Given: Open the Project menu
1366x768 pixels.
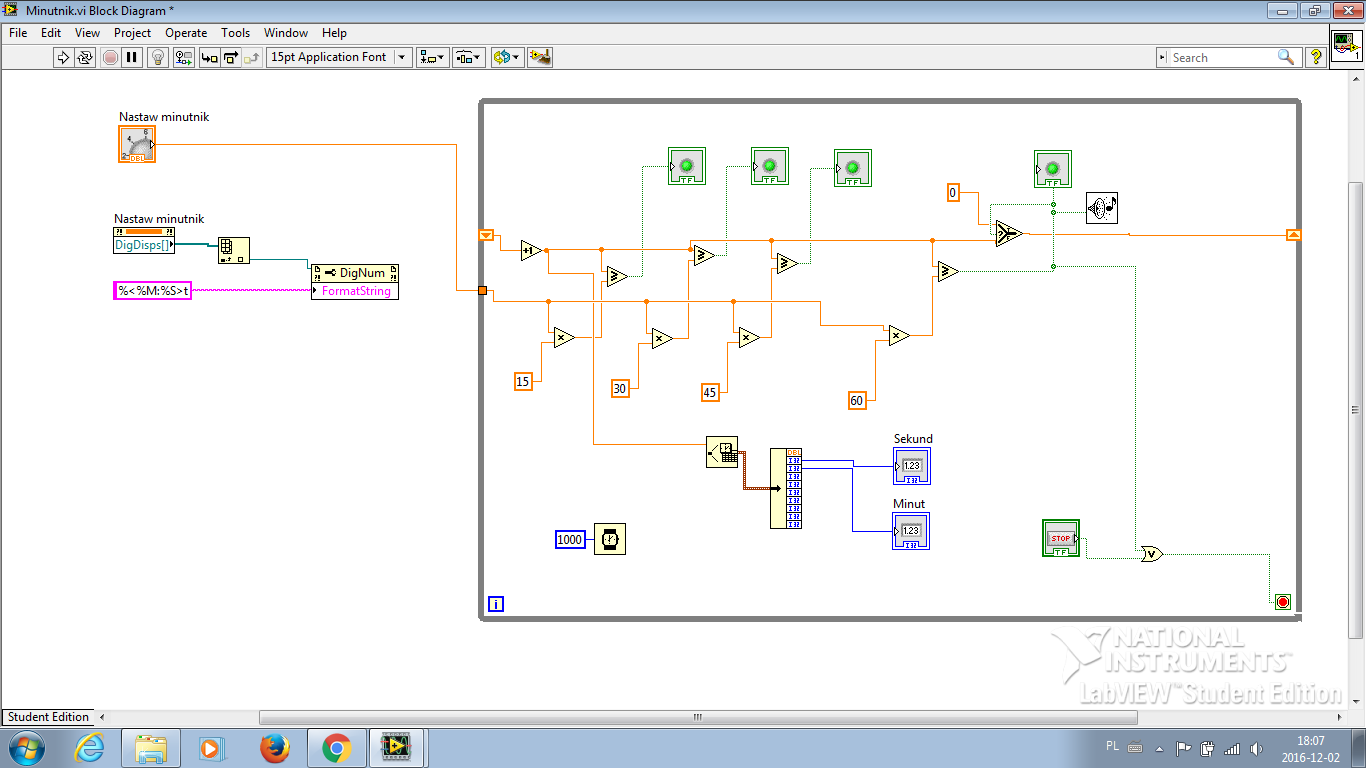Looking at the screenshot, I should pyautogui.click(x=132, y=33).
